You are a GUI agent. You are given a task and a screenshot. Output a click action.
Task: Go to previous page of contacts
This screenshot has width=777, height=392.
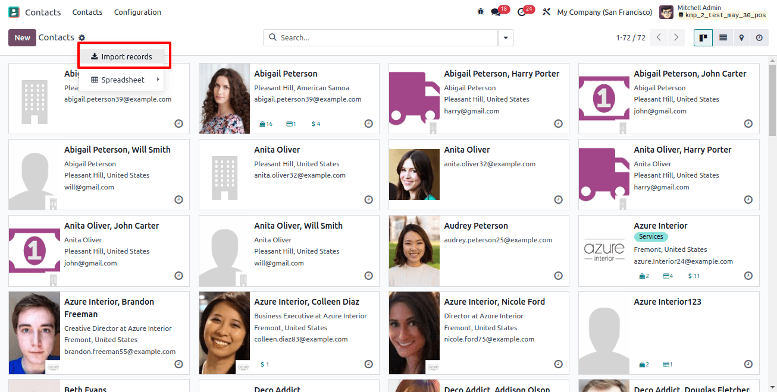[659, 38]
